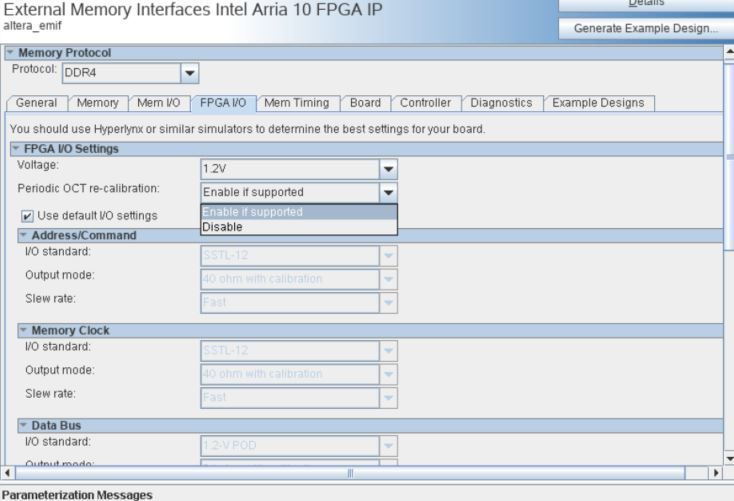The width and height of the screenshot is (734, 501).
Task: Click the Hyperlynx simulator advisory text
Action: [247, 129]
